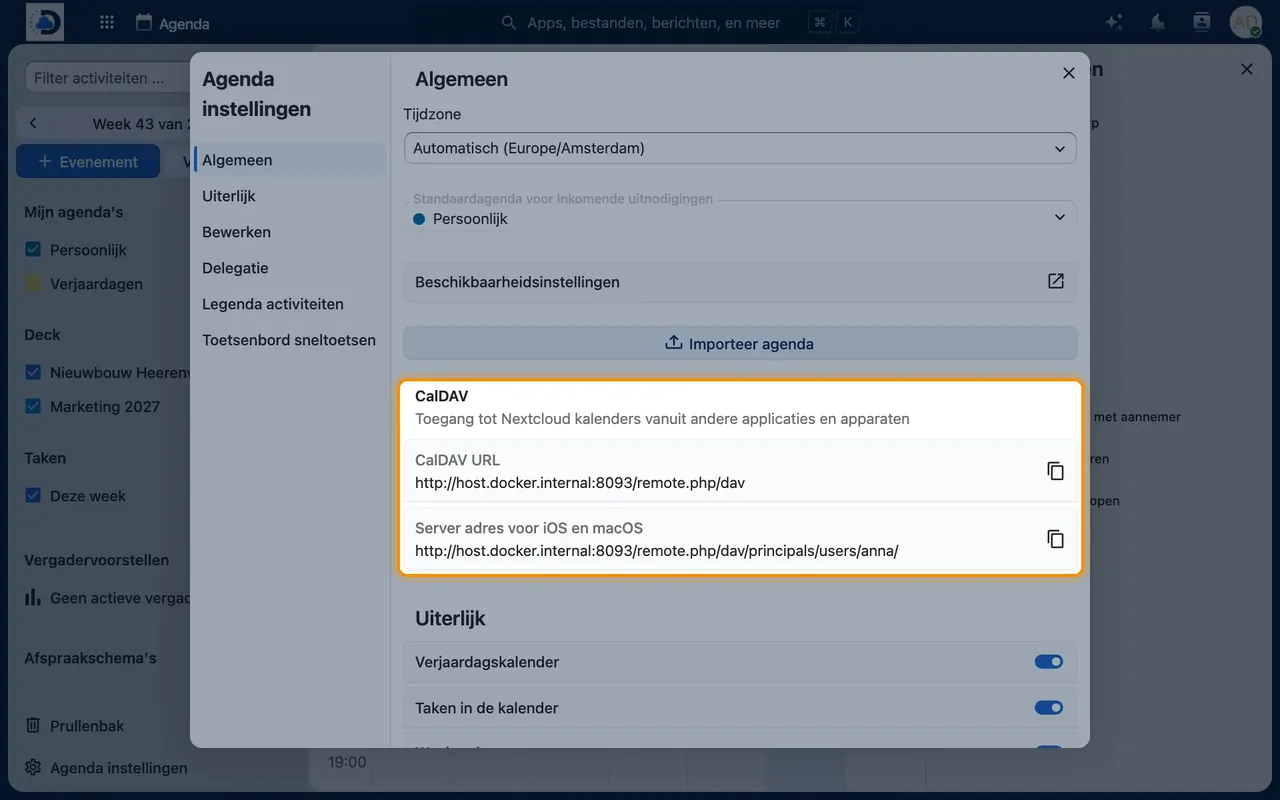The image size is (1280, 800).
Task: Open the apps grid menu
Action: tap(107, 22)
